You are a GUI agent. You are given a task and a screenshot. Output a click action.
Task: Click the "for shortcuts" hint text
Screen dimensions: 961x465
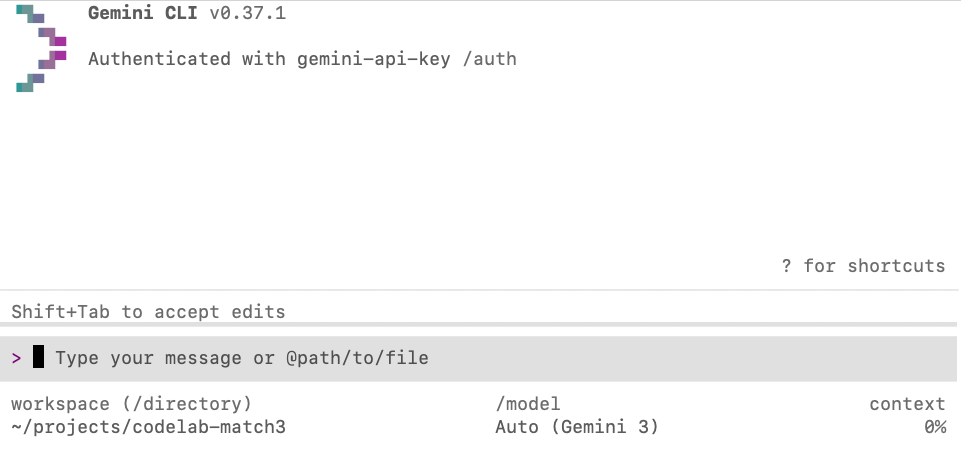[x=874, y=266]
